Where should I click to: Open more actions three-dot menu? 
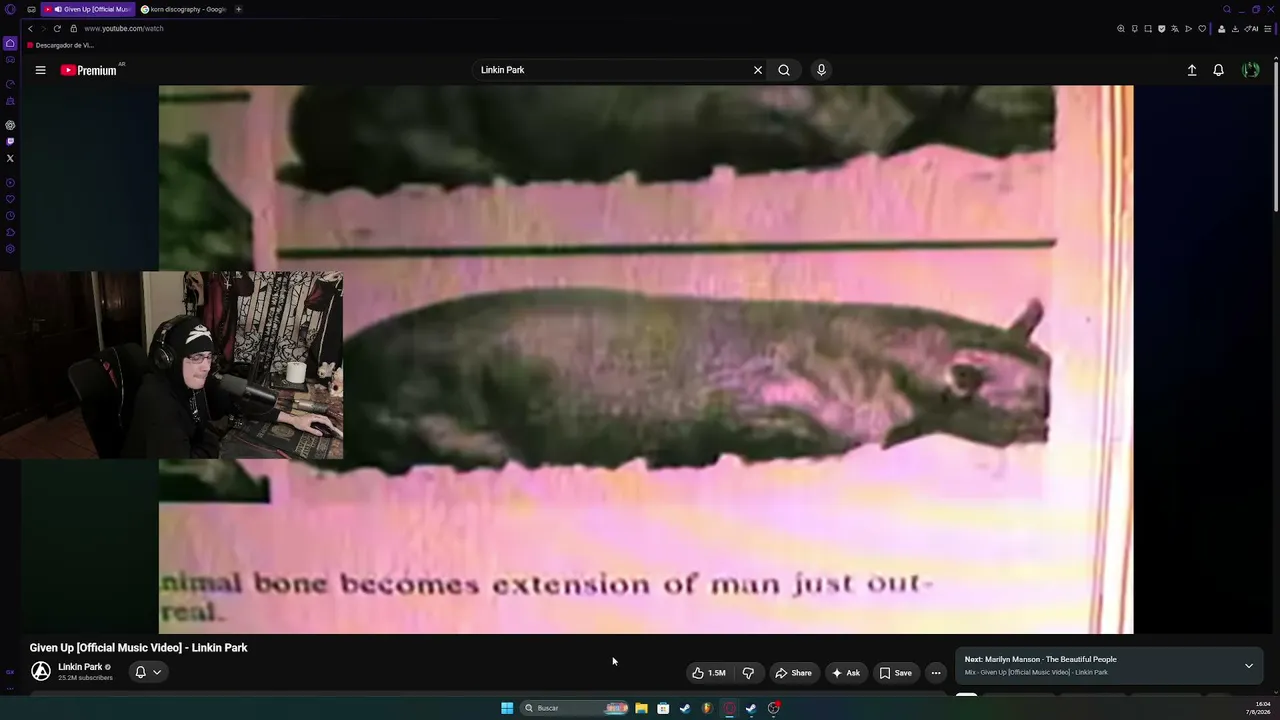936,673
